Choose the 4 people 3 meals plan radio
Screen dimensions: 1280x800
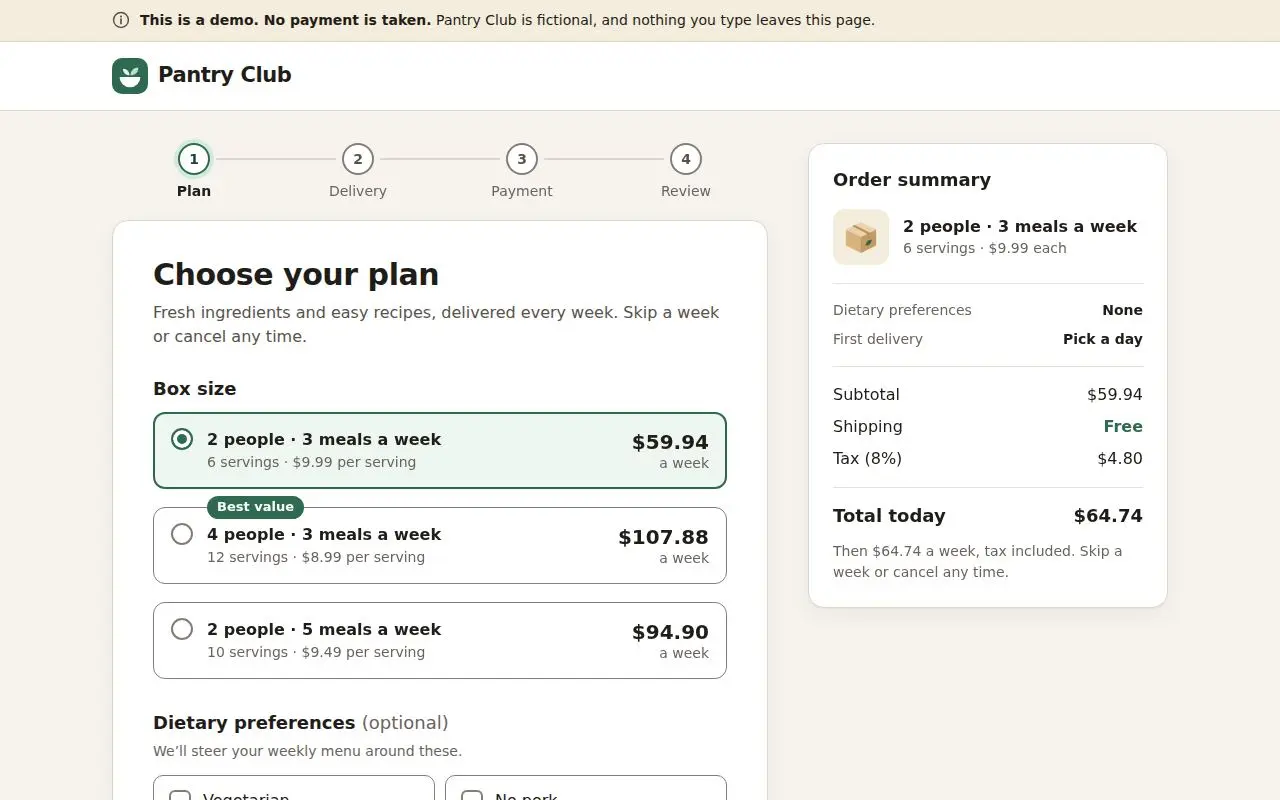(182, 534)
